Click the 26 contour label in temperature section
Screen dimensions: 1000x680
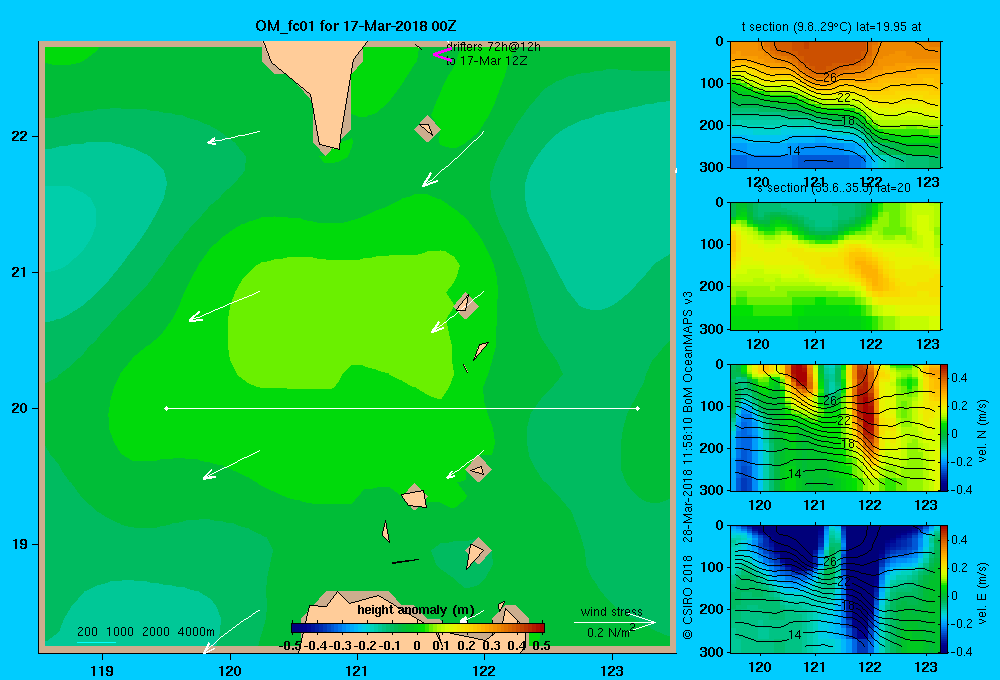click(x=830, y=78)
